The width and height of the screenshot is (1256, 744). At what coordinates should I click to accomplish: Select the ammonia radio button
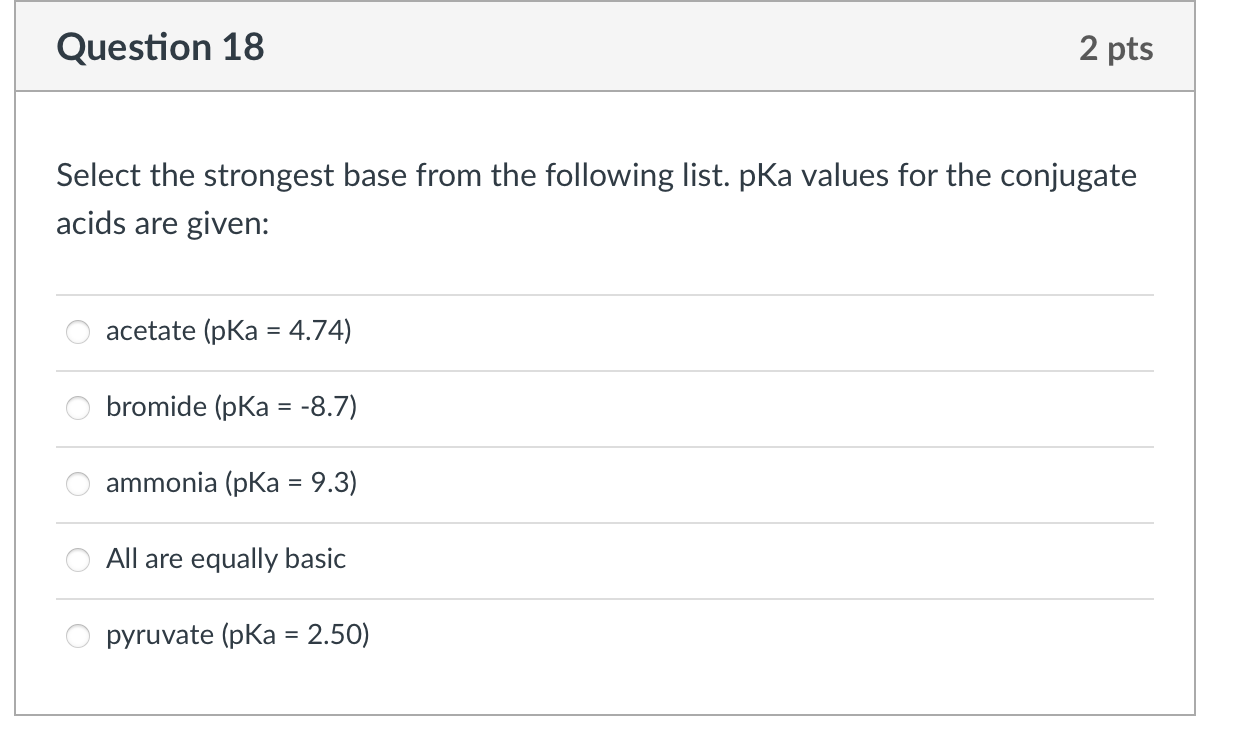click(78, 484)
